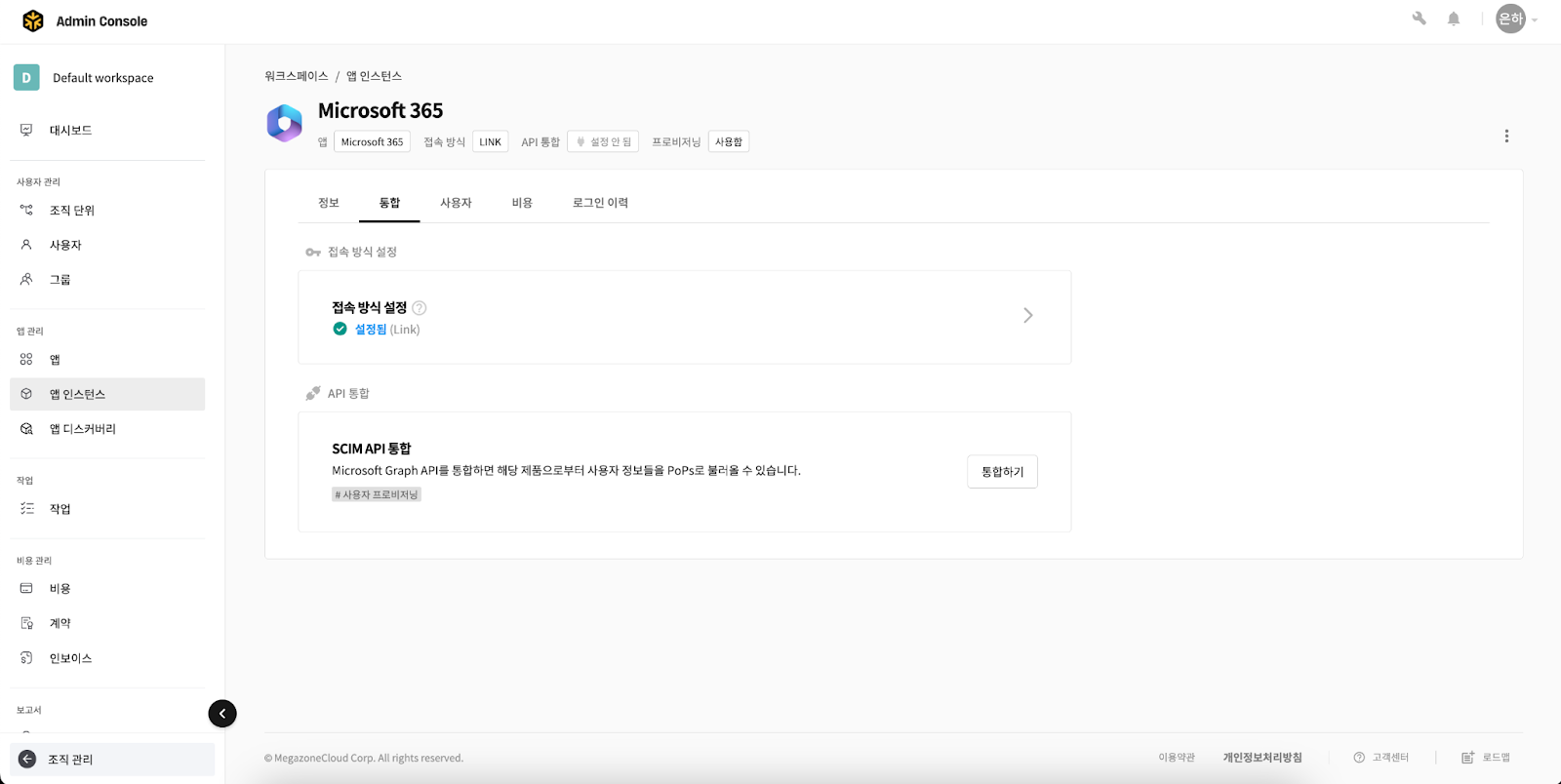Select the Default workspace badge
This screenshot has height=784, width=1561.
26,78
